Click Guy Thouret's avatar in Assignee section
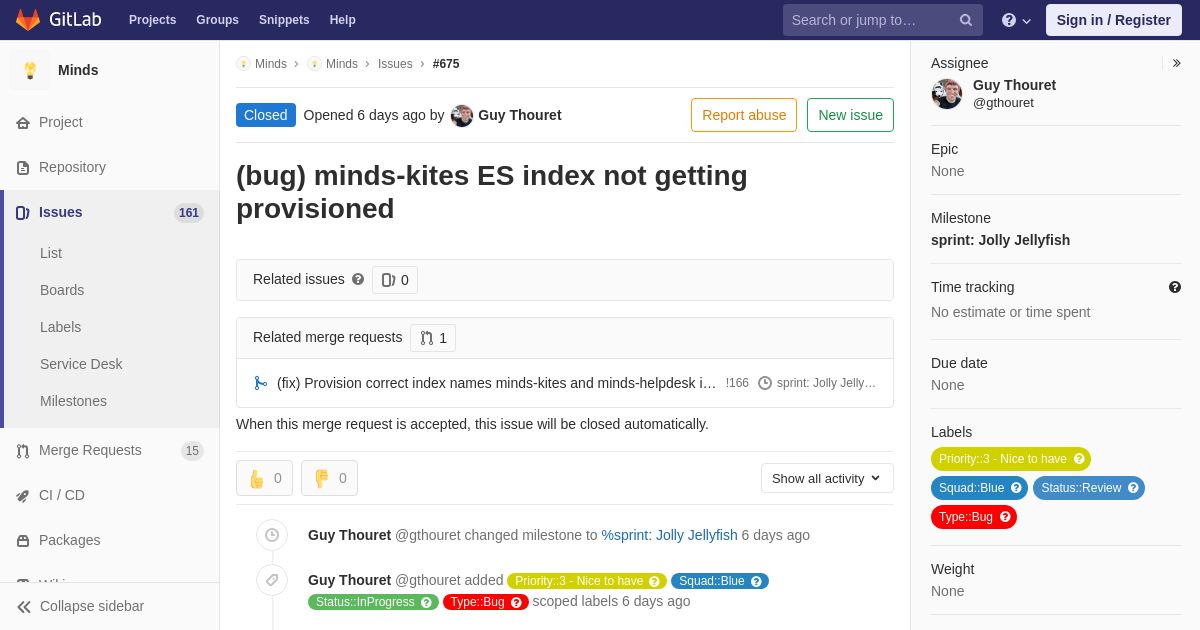This screenshot has width=1200, height=630. [947, 94]
